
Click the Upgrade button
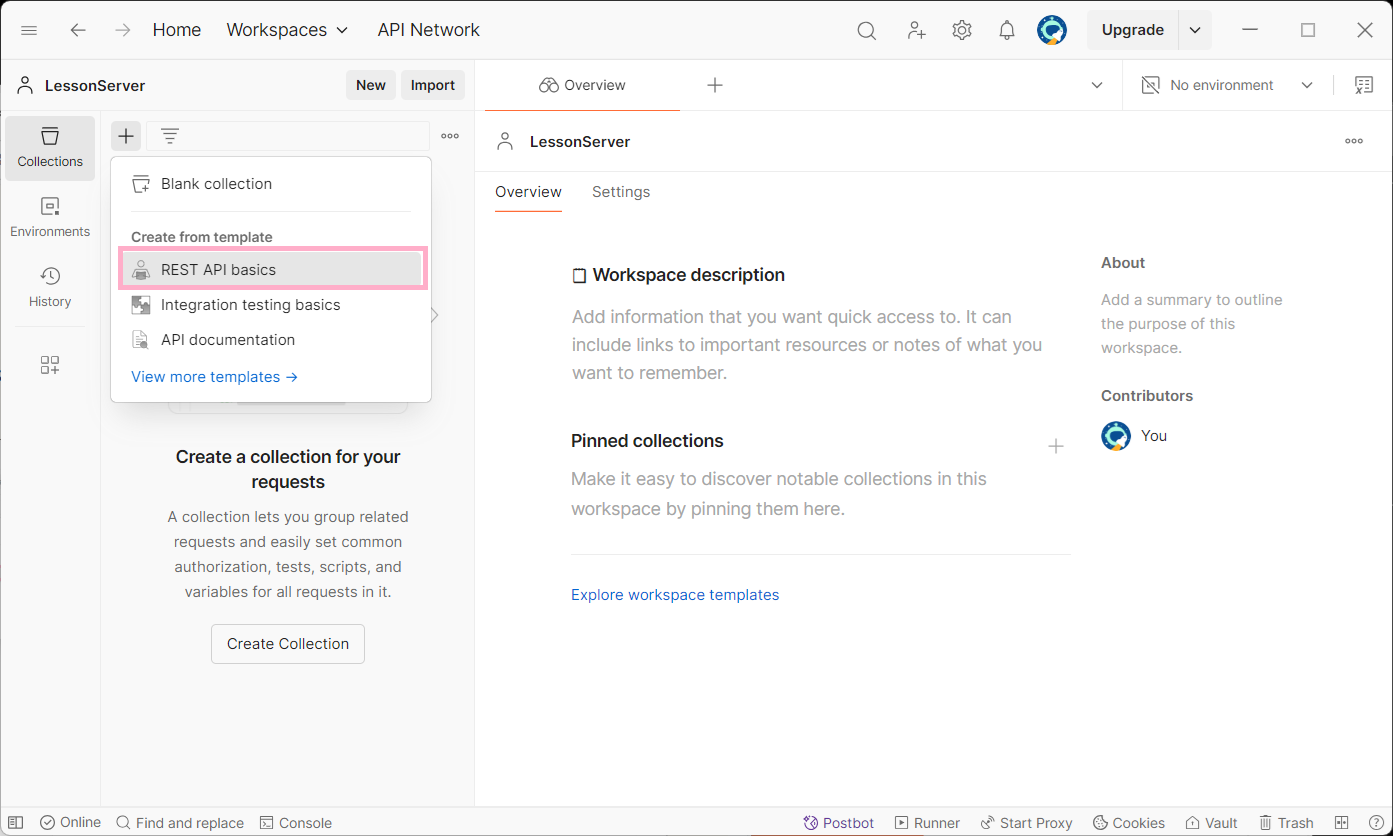(1132, 30)
